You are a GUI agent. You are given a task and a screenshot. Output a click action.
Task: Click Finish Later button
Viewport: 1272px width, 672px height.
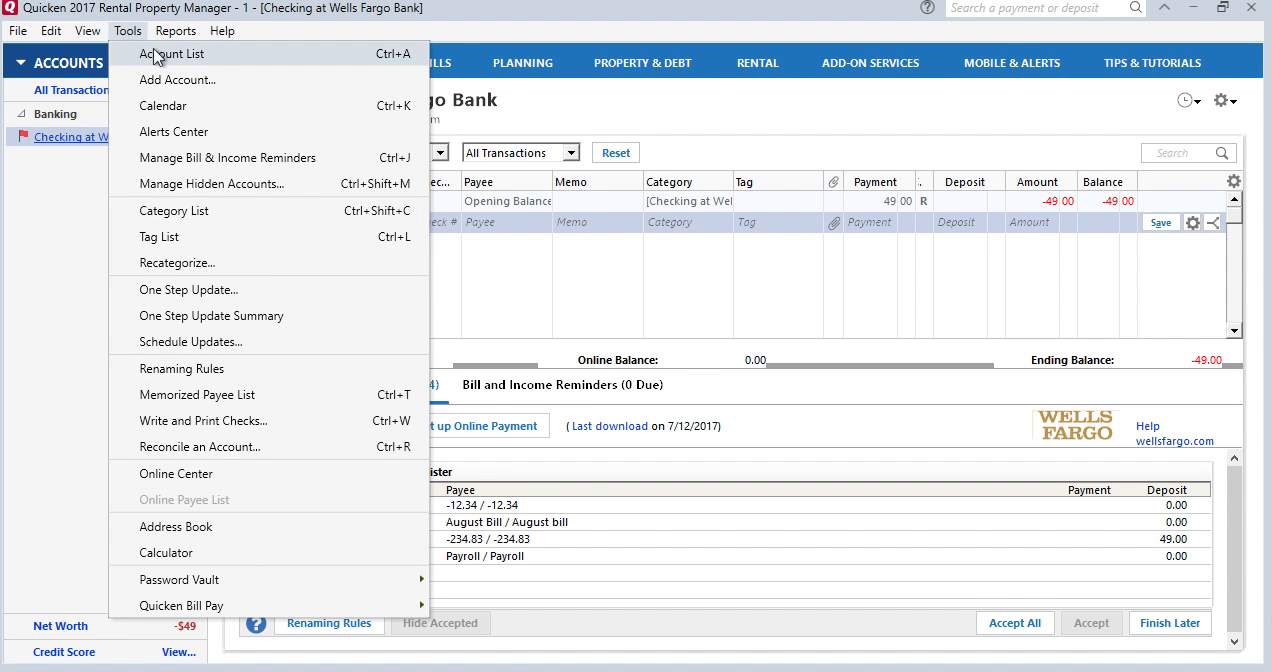pyautogui.click(x=1170, y=623)
